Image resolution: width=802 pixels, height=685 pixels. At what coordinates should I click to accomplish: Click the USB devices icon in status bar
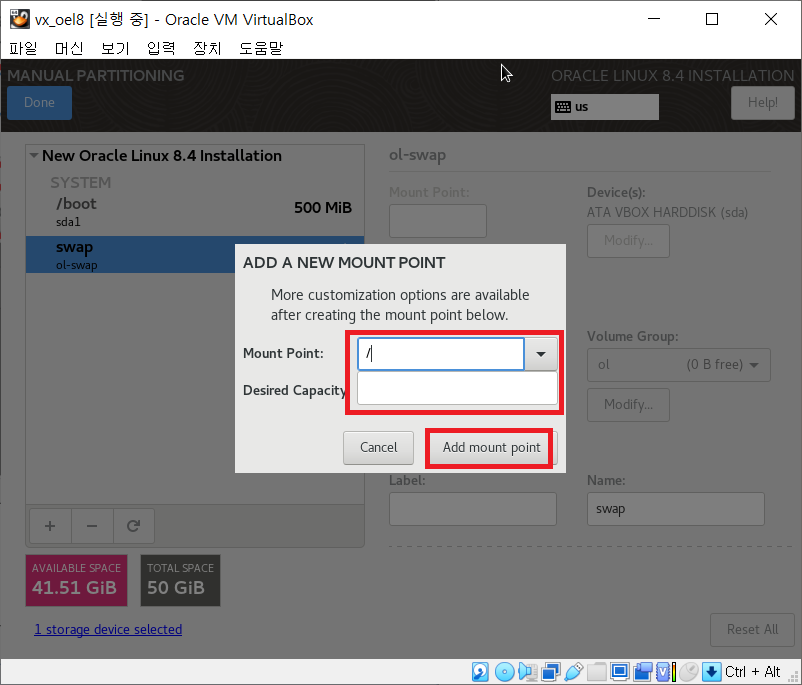(574, 671)
